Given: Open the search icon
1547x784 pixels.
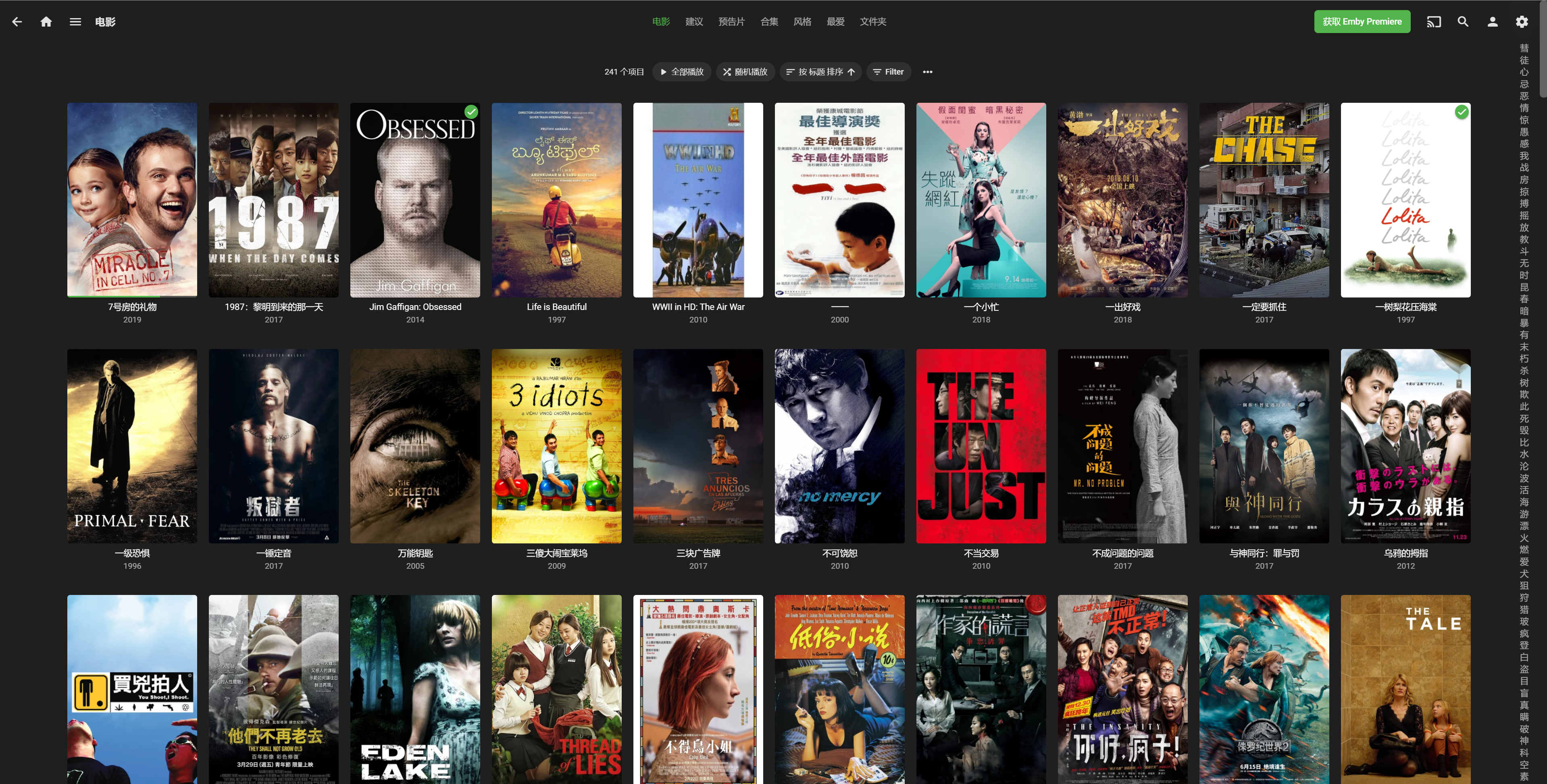Looking at the screenshot, I should 1463,22.
